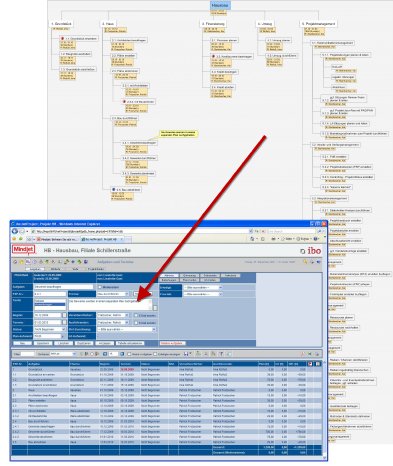Open the wide Bitte auswählen dropdown under Ausführender
The image size is (393, 466).
coord(126,329)
